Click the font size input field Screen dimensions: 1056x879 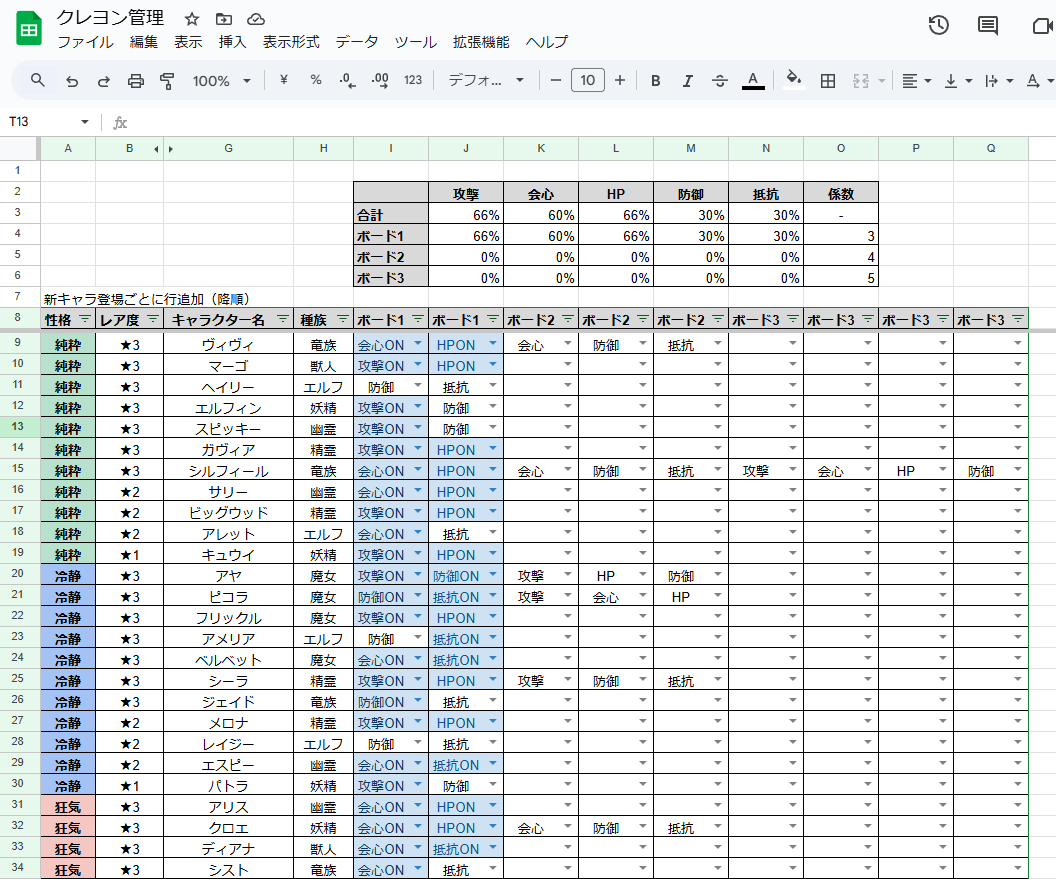tap(588, 81)
